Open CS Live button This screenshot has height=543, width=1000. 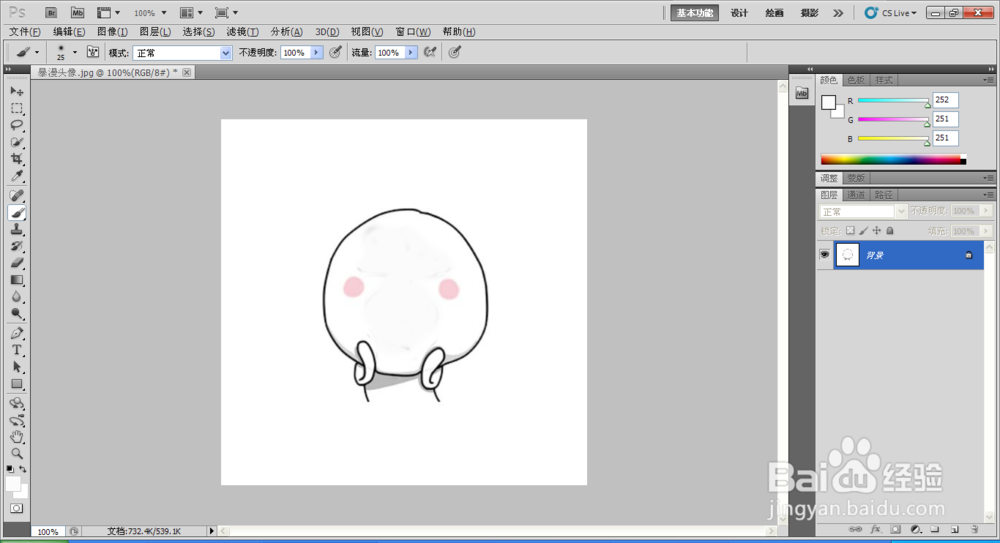[890, 13]
